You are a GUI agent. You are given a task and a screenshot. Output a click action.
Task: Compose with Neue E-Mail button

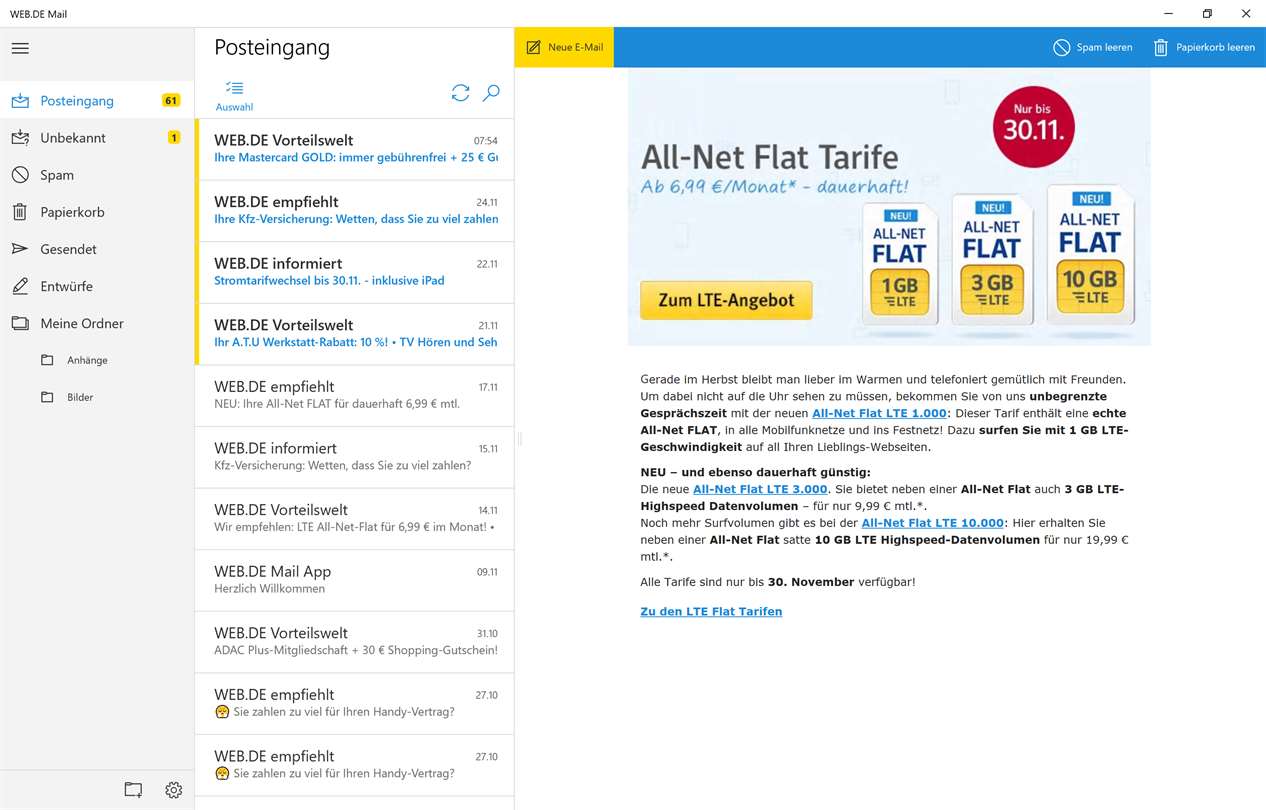[565, 47]
